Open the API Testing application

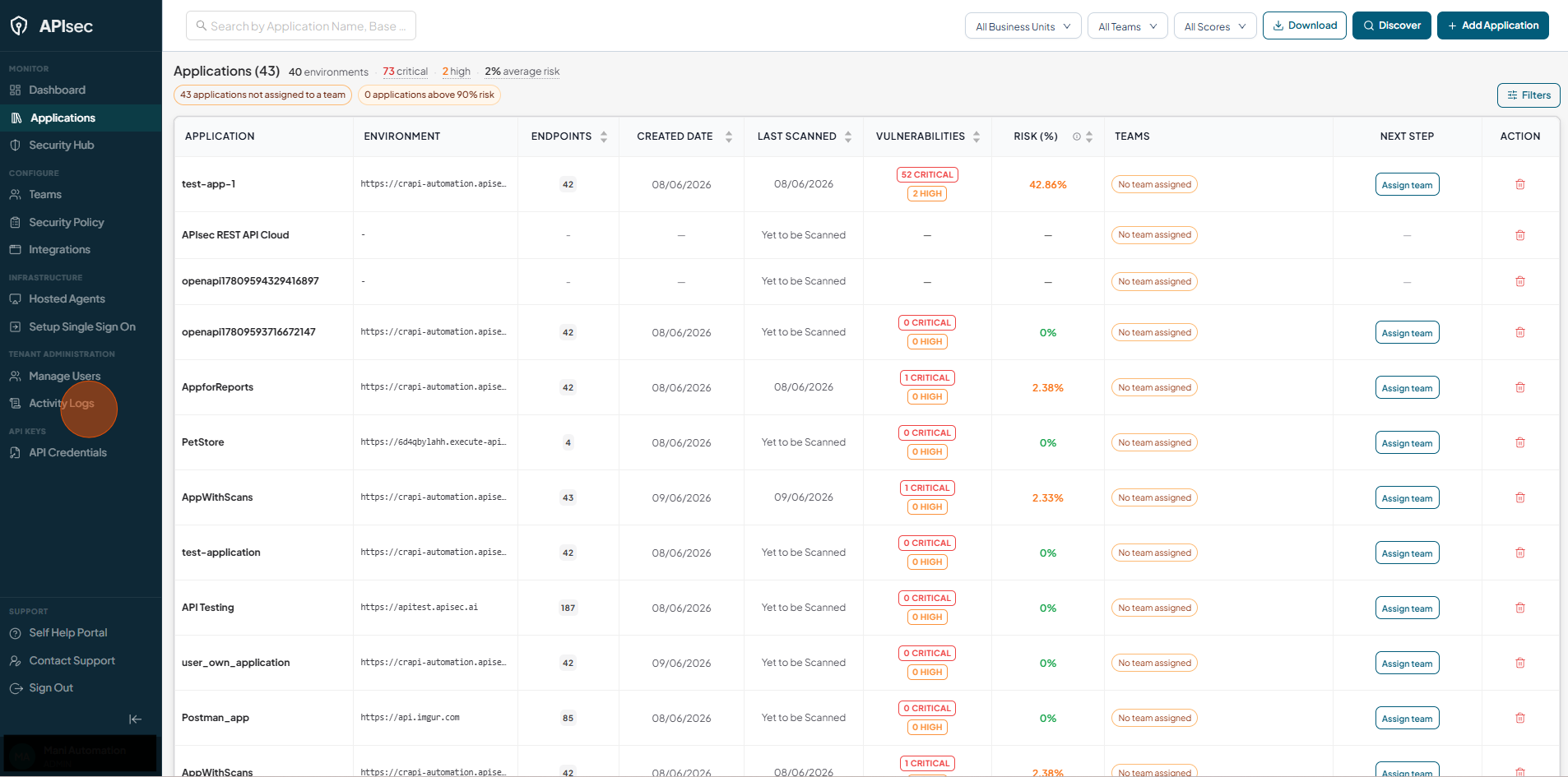click(x=208, y=608)
